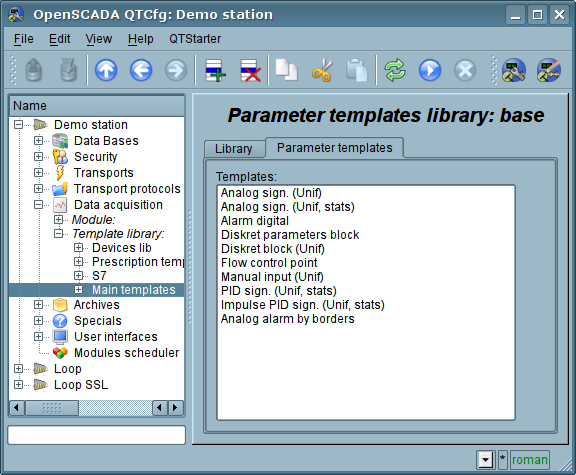Launch second QTStarter module icon in toolbar

click(549, 70)
